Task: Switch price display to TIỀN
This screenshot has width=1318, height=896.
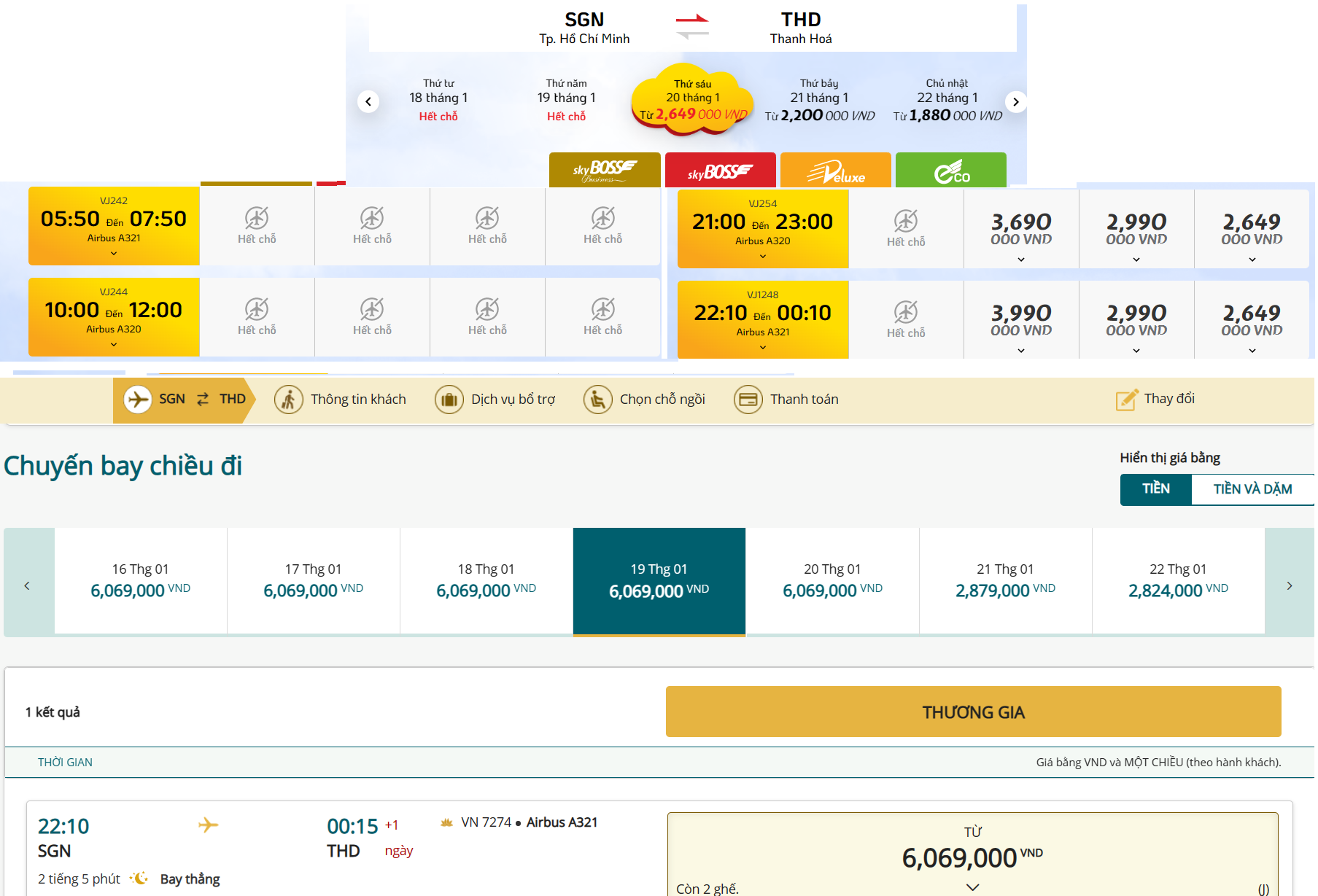Action: point(1156,489)
